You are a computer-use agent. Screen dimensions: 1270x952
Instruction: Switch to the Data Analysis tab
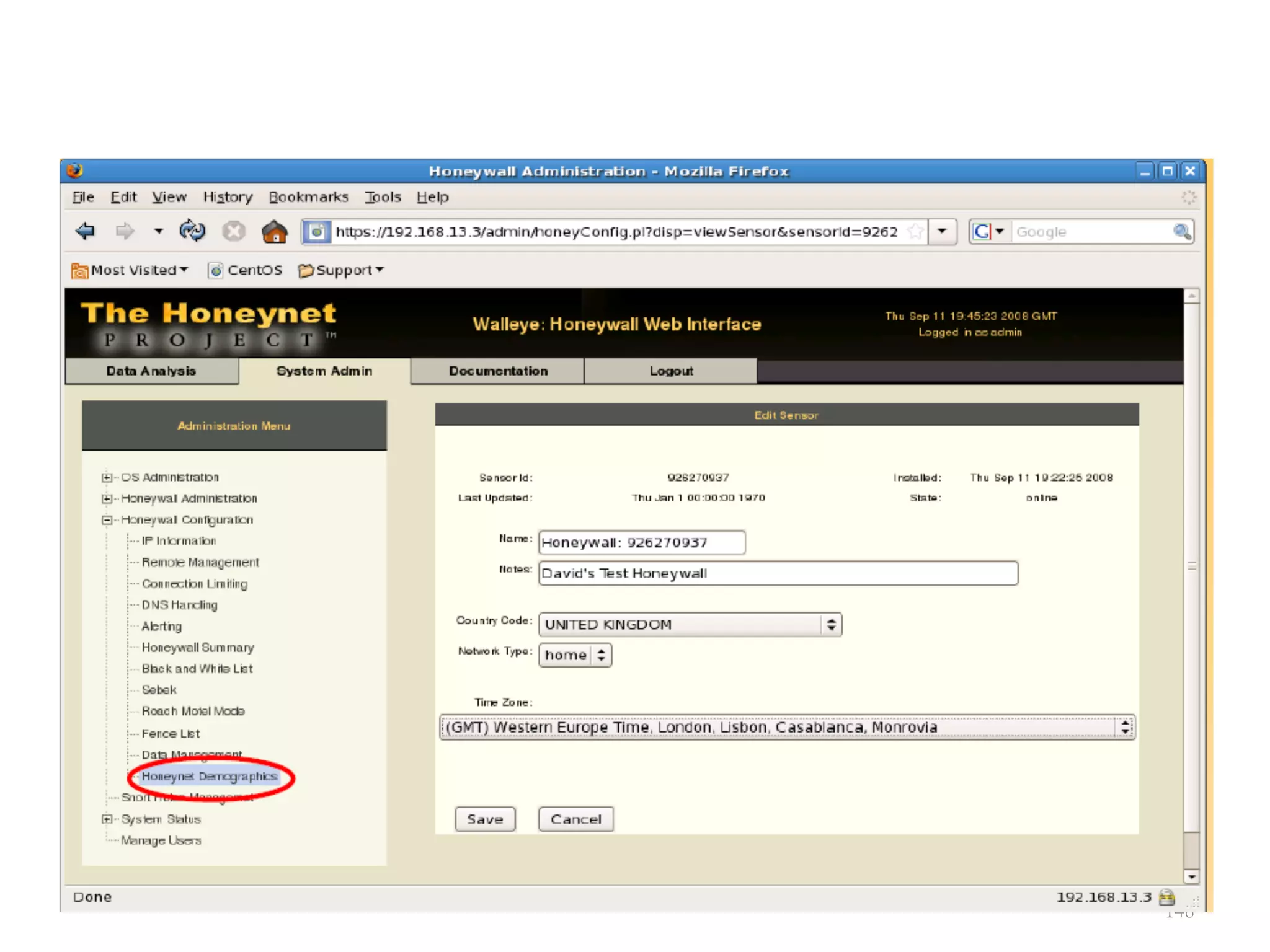pos(151,371)
